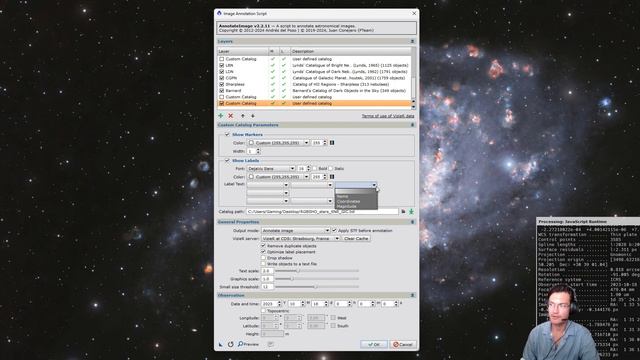Open the marker Color combo box in Show Markers
640x360 pixels.
click(x=278, y=143)
